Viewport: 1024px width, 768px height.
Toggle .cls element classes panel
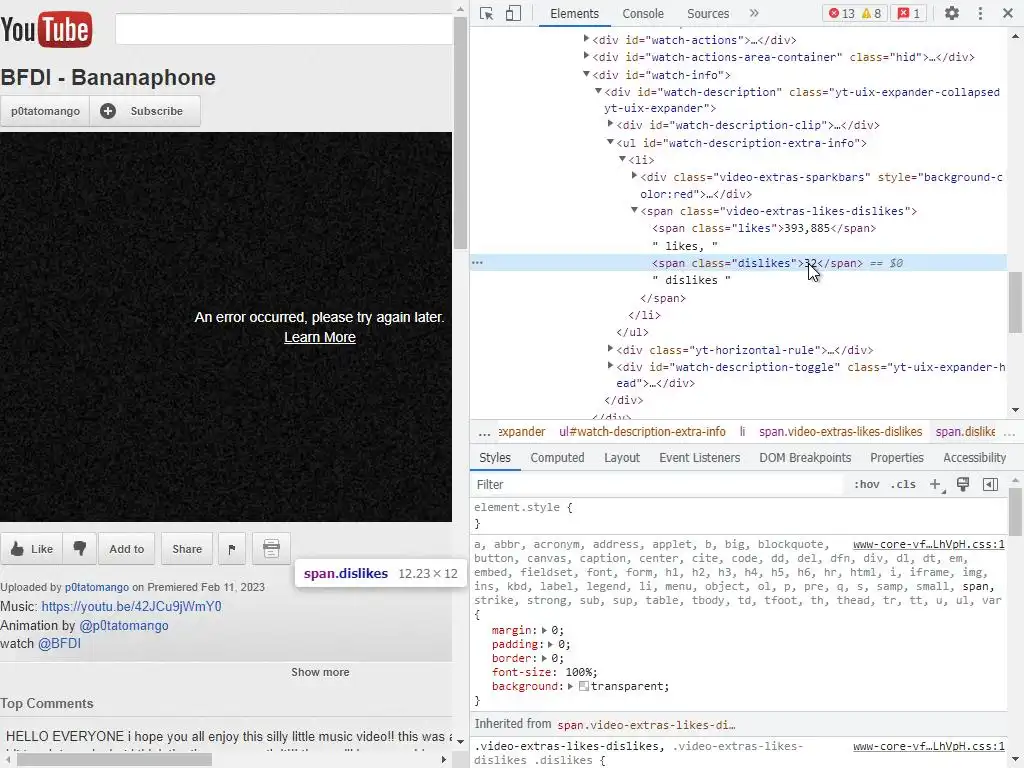pos(903,485)
